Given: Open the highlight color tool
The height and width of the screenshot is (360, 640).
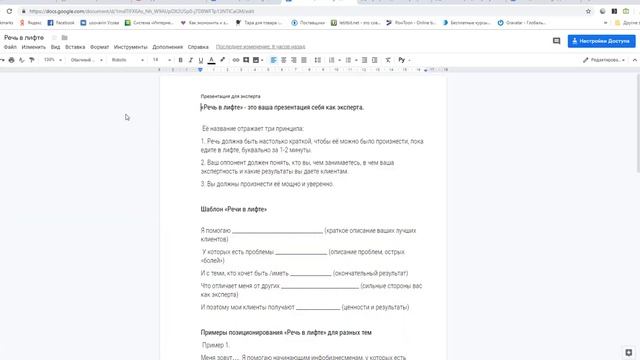Looking at the screenshot, I should (x=222, y=60).
